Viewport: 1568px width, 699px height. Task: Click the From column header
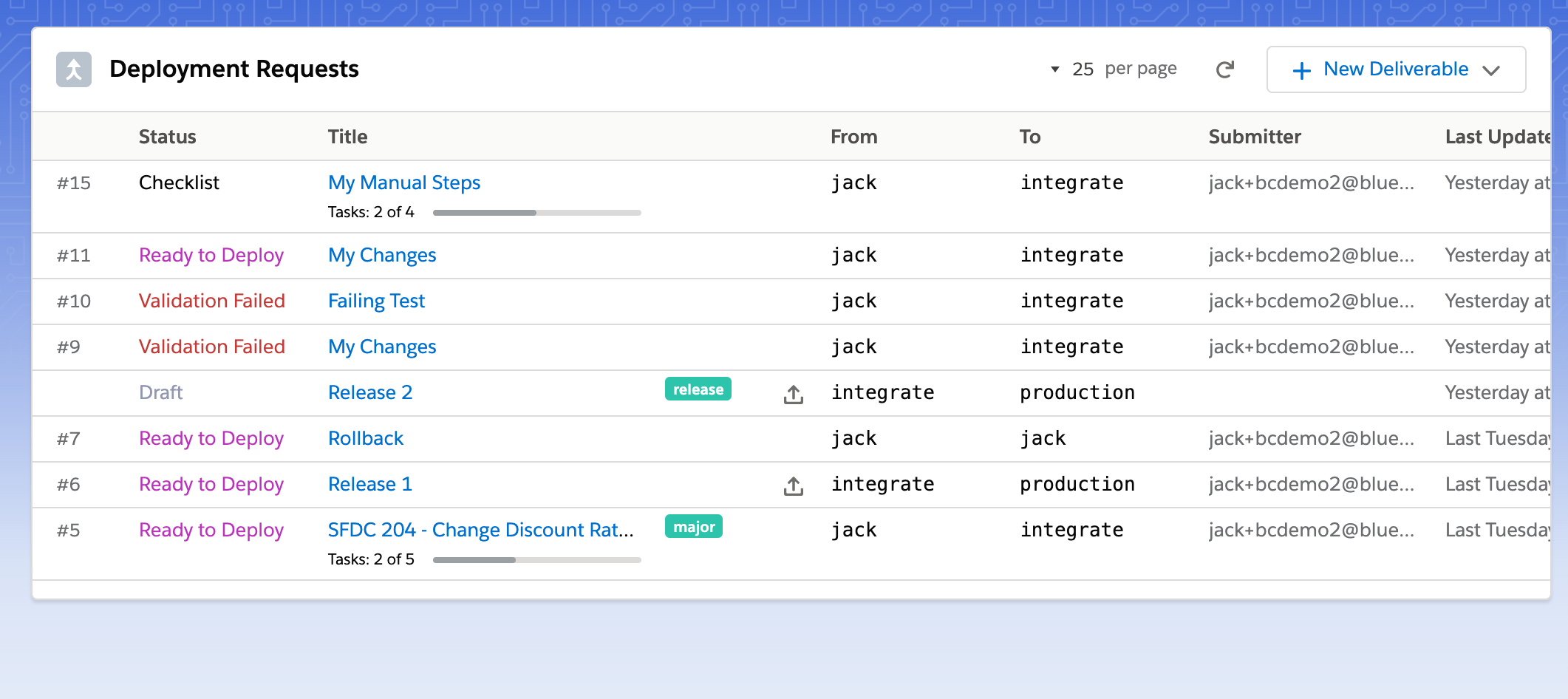[x=854, y=137]
